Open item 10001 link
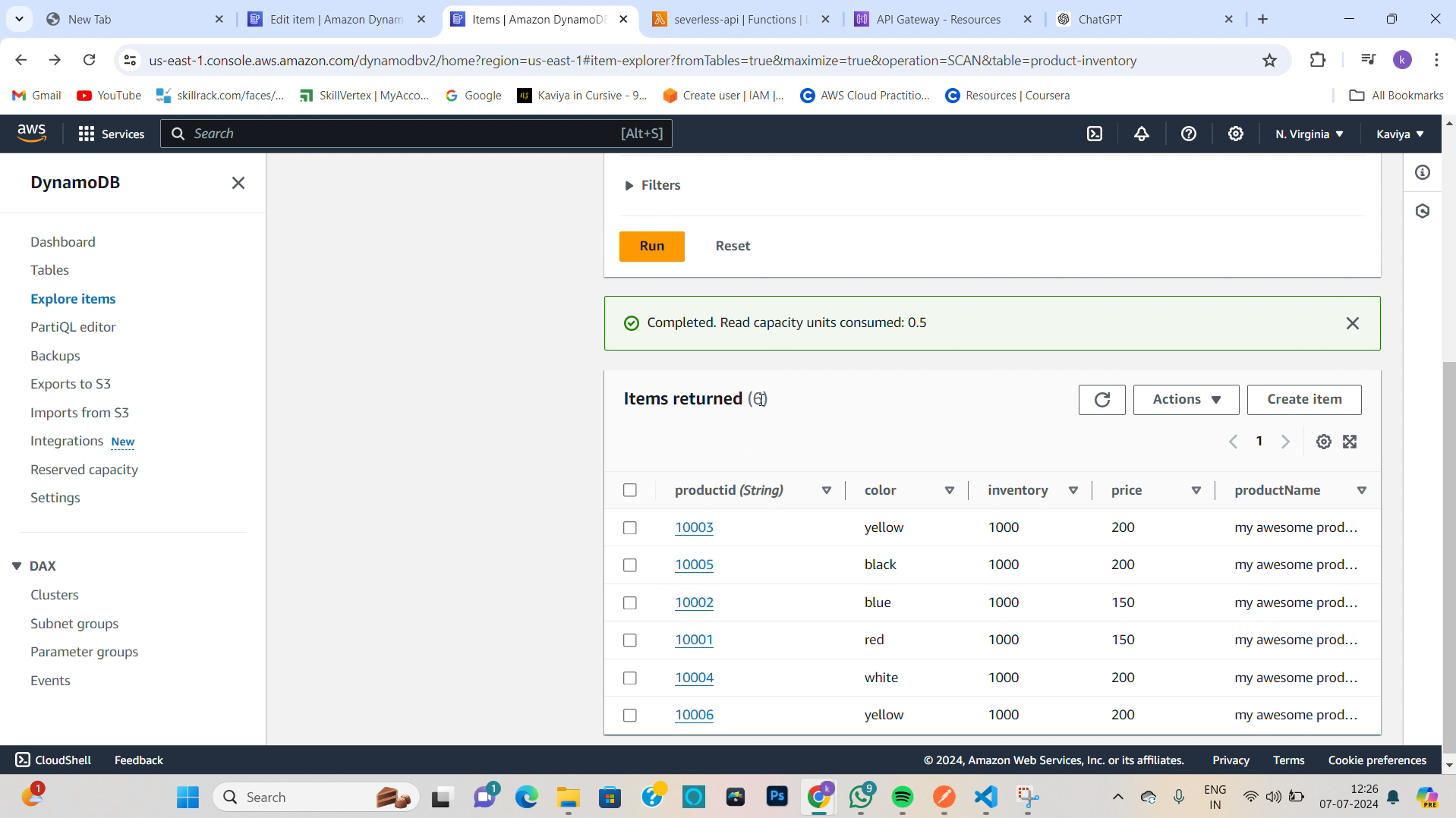1456x818 pixels. (694, 640)
